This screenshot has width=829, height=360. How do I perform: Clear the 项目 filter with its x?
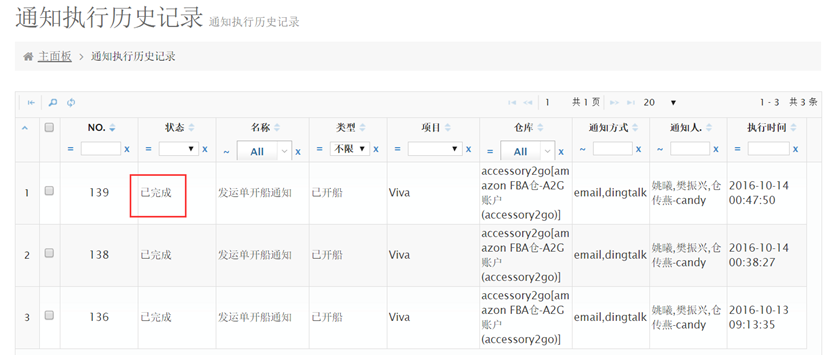(x=468, y=149)
